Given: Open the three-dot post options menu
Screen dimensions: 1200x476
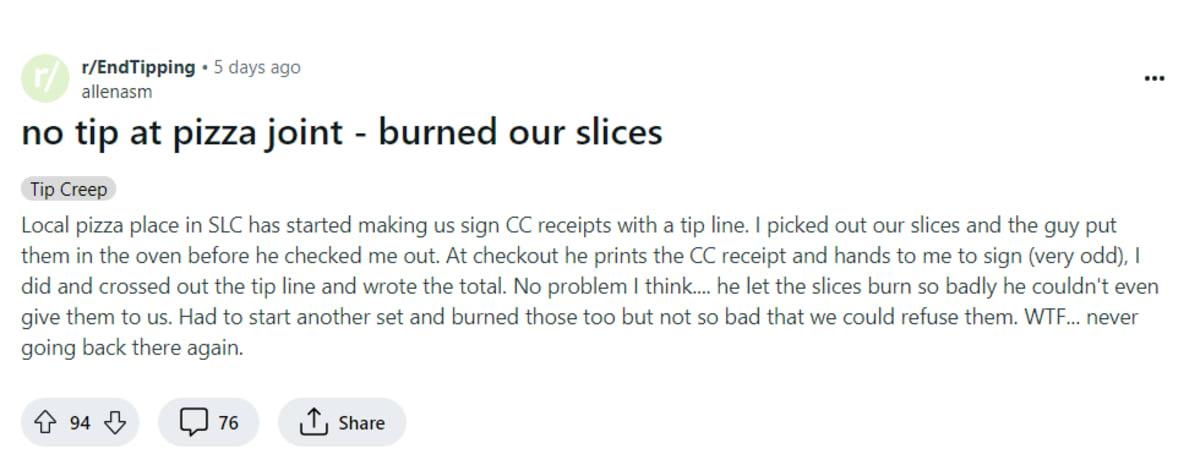Looking at the screenshot, I should coord(1154,78).
